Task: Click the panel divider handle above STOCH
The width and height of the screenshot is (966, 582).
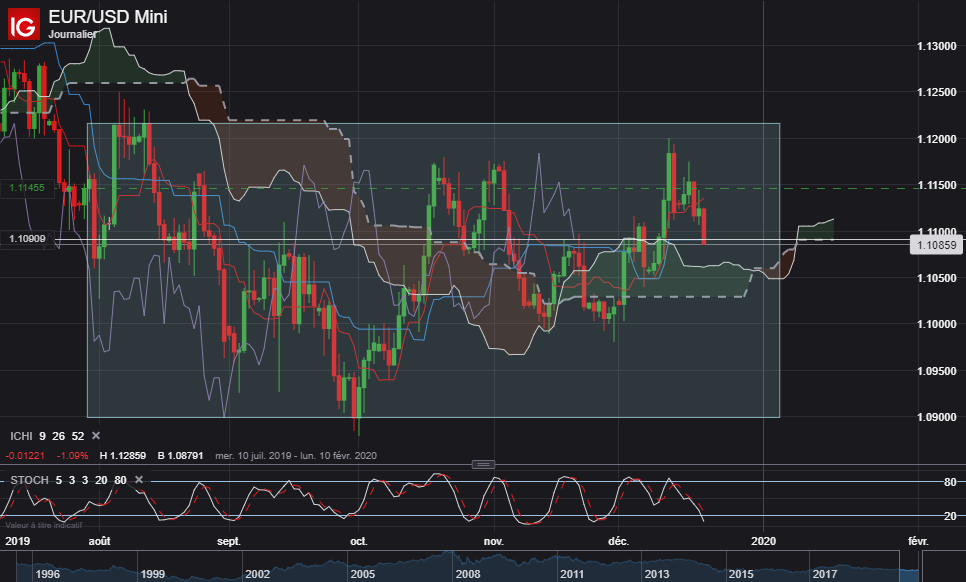Action: 483,464
